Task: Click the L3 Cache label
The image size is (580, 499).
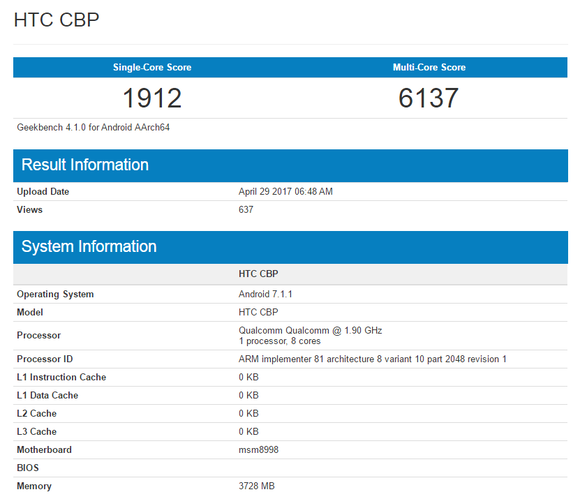Action: pyautogui.click(x=37, y=432)
